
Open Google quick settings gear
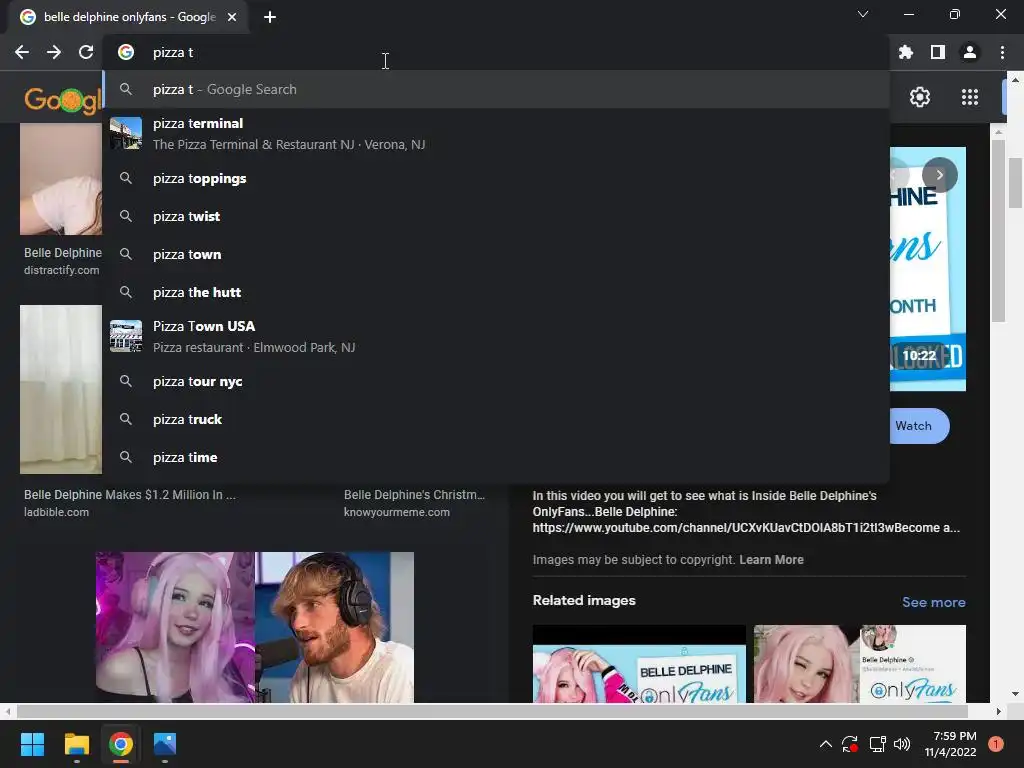pos(920,97)
